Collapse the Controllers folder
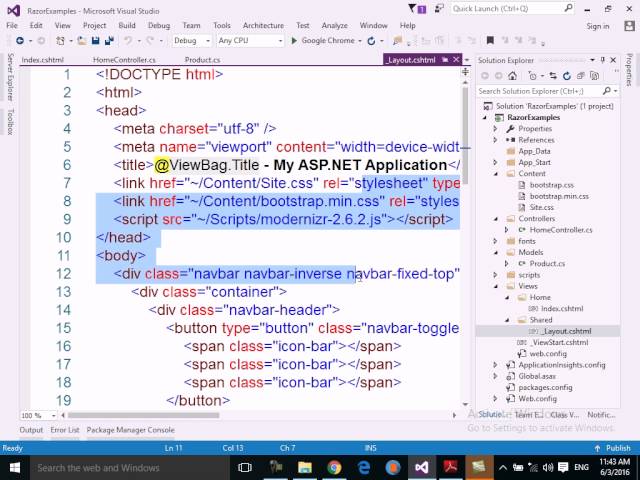This screenshot has height=480, width=640. [496, 219]
